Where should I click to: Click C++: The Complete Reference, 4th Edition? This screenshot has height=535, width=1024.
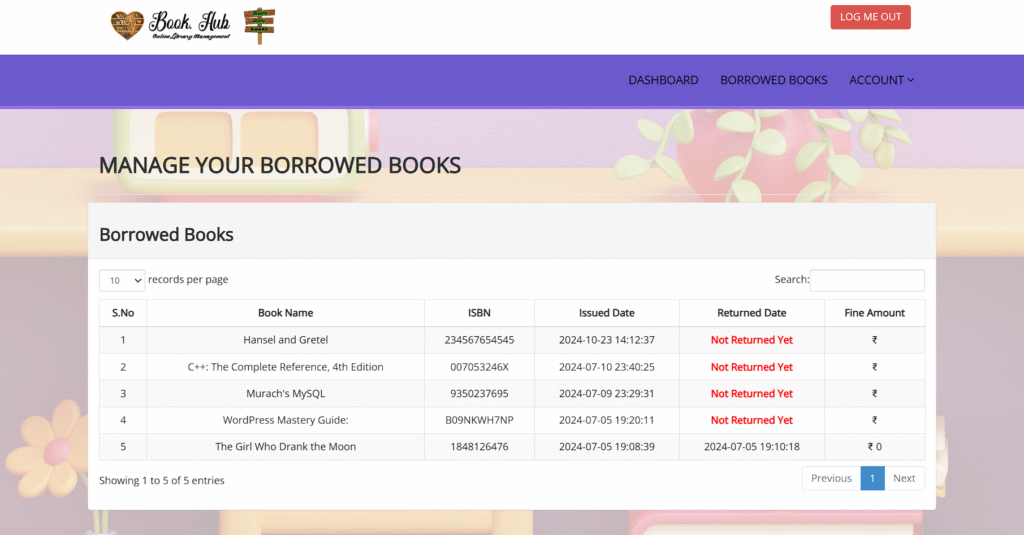click(x=285, y=366)
